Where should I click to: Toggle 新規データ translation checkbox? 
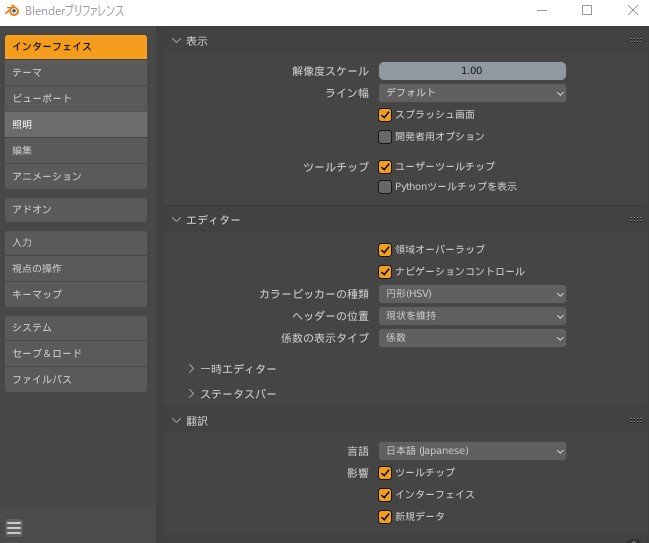385,517
